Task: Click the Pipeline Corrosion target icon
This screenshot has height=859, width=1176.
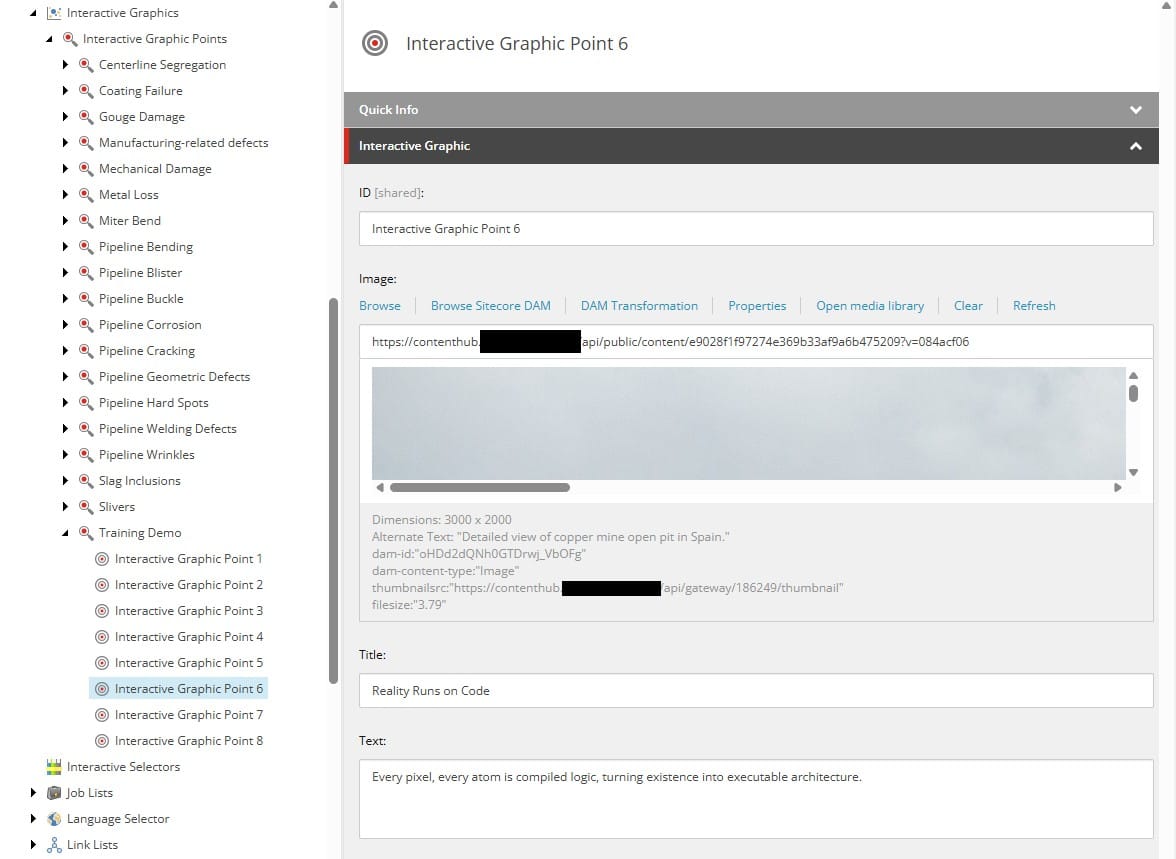Action: pos(86,325)
